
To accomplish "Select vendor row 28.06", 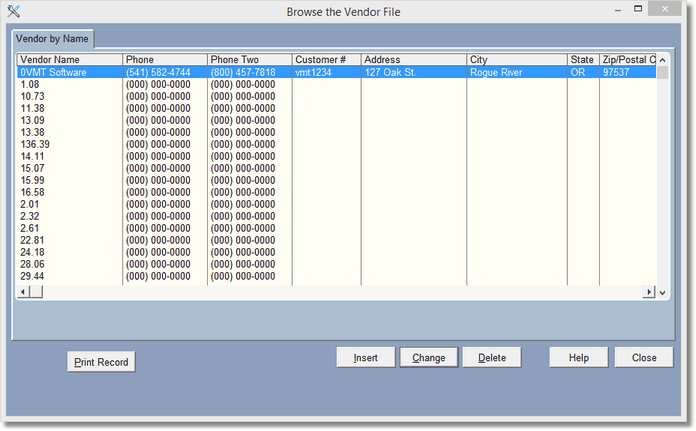I will tap(336, 264).
